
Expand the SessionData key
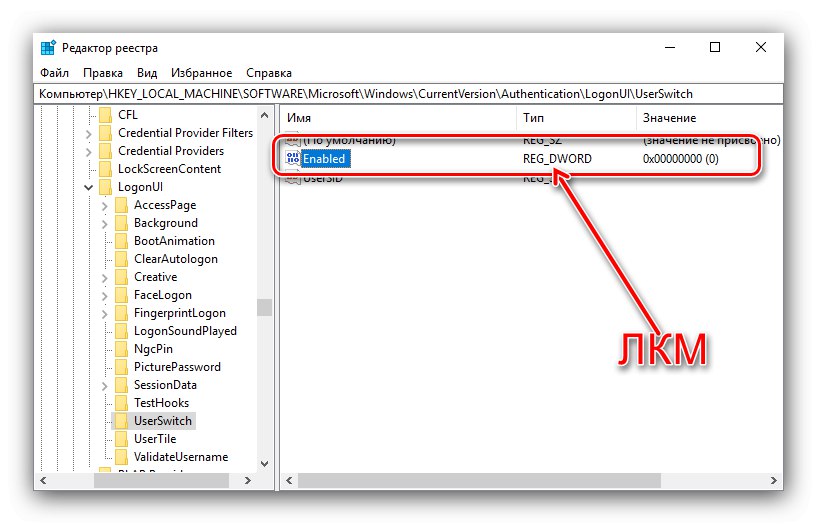[x=105, y=386]
